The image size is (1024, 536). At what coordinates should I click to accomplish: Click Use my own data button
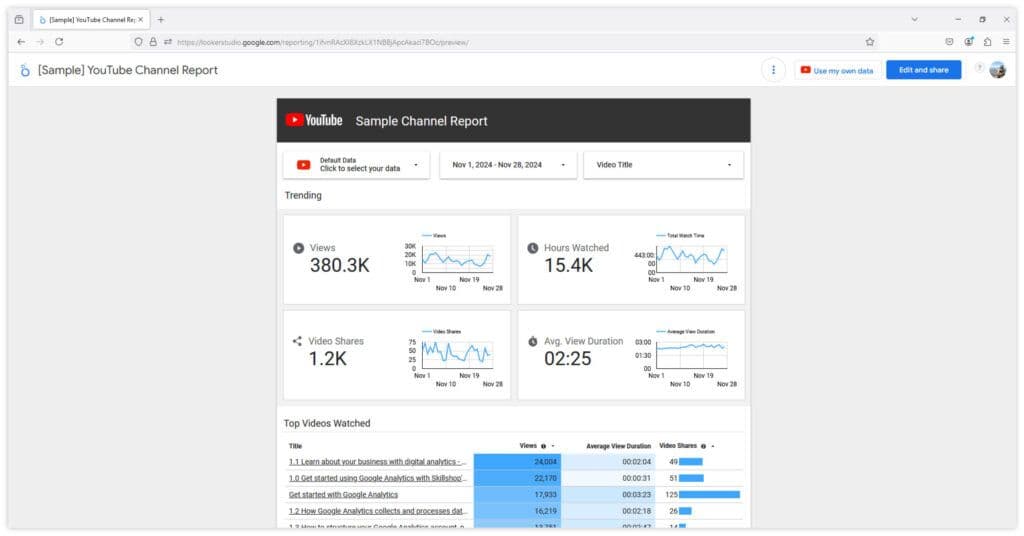tap(837, 70)
